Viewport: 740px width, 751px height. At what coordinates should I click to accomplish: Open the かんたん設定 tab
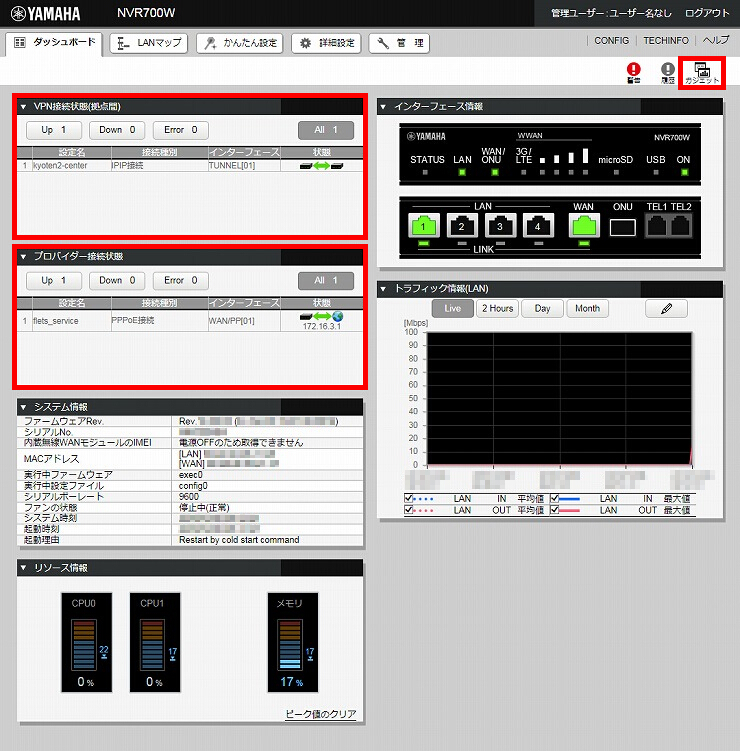[x=240, y=43]
